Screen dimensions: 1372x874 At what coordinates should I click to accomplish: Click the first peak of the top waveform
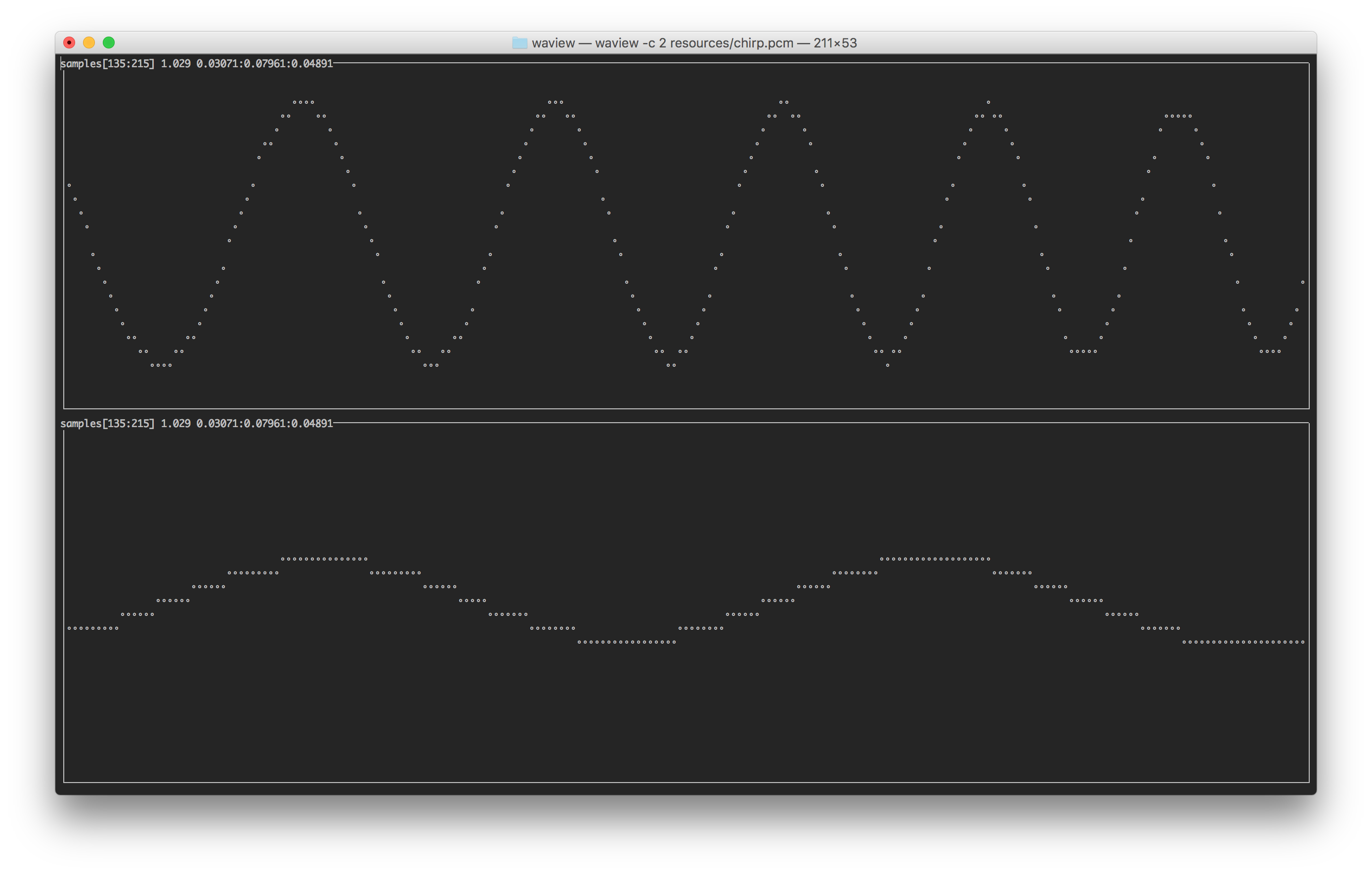click(x=303, y=102)
